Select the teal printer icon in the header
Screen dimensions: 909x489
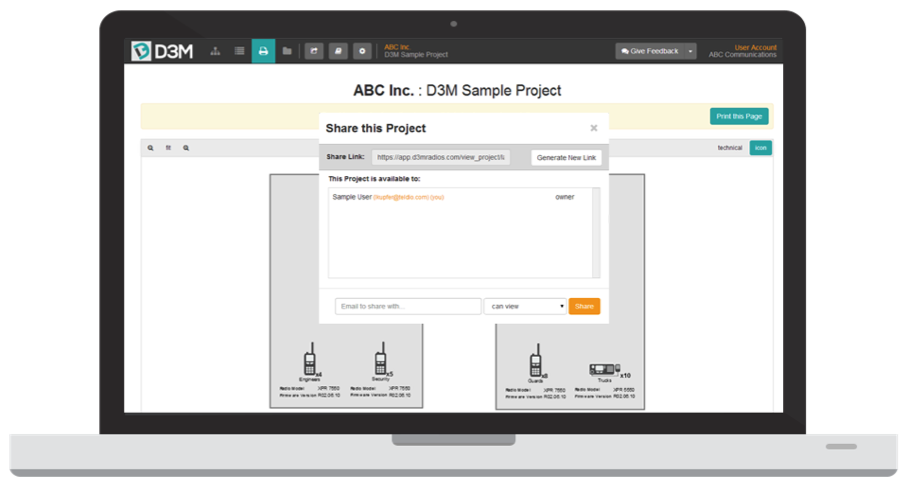point(263,51)
